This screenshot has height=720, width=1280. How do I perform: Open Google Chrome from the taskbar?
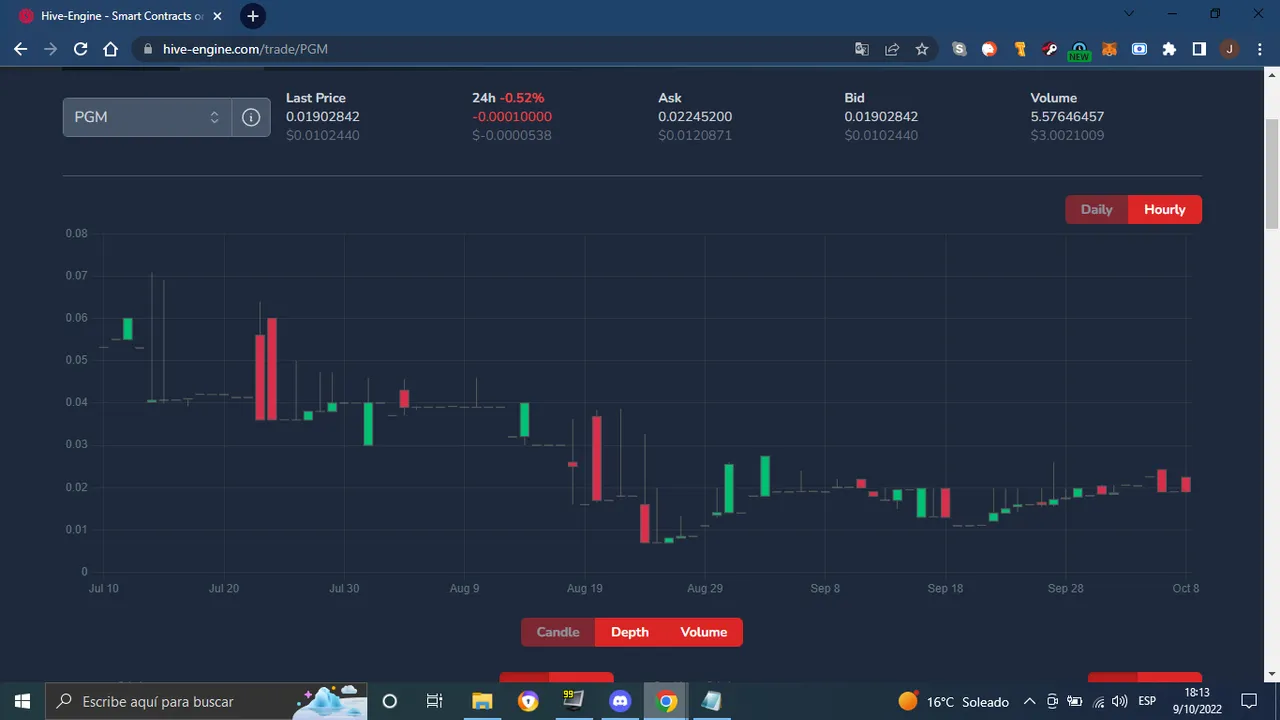pos(666,701)
